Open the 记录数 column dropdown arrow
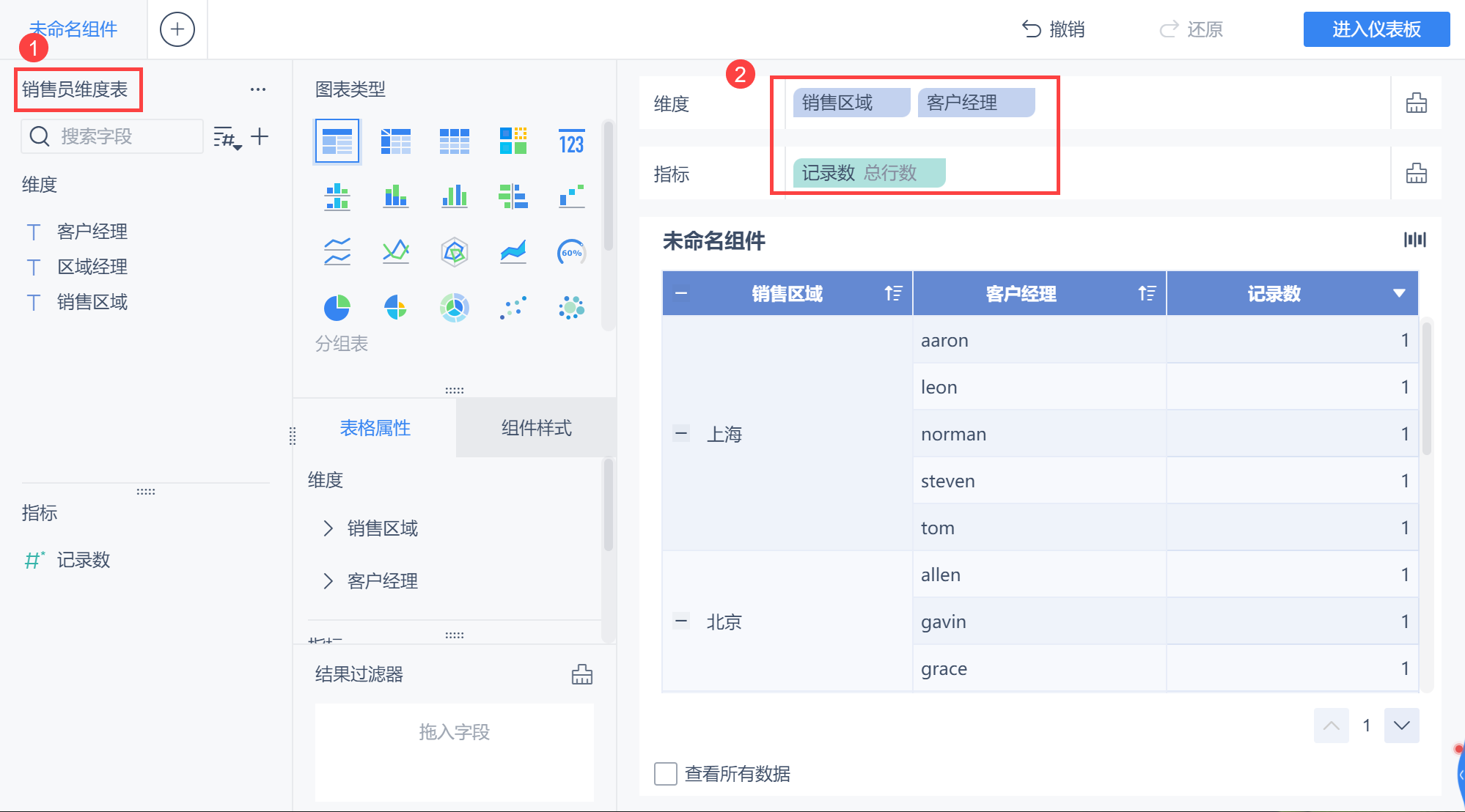Image resolution: width=1465 pixels, height=812 pixels. click(1399, 294)
